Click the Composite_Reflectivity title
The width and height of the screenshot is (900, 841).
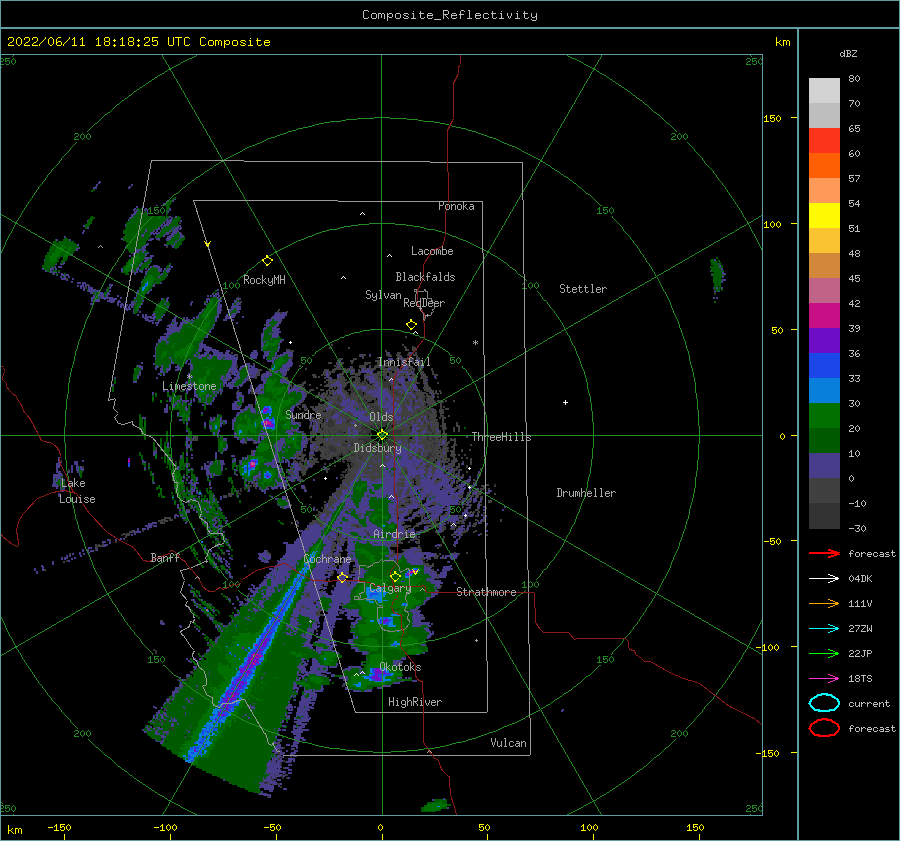pyautogui.click(x=450, y=15)
